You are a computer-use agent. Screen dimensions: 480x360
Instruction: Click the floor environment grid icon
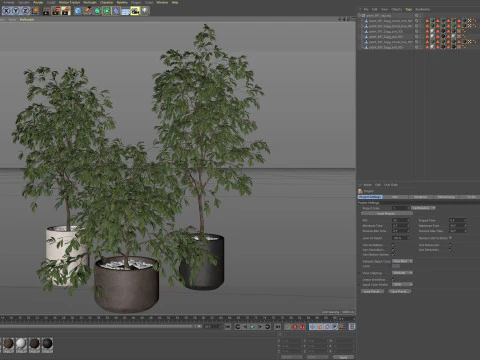click(x=125, y=11)
